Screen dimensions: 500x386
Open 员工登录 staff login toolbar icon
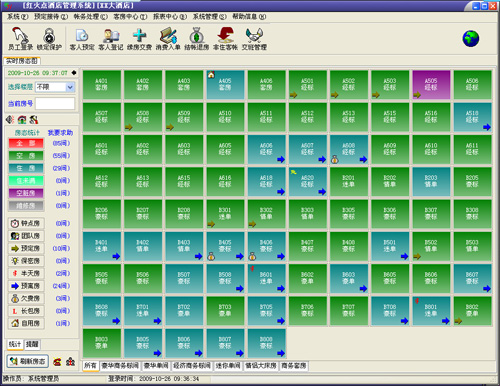tap(20, 39)
